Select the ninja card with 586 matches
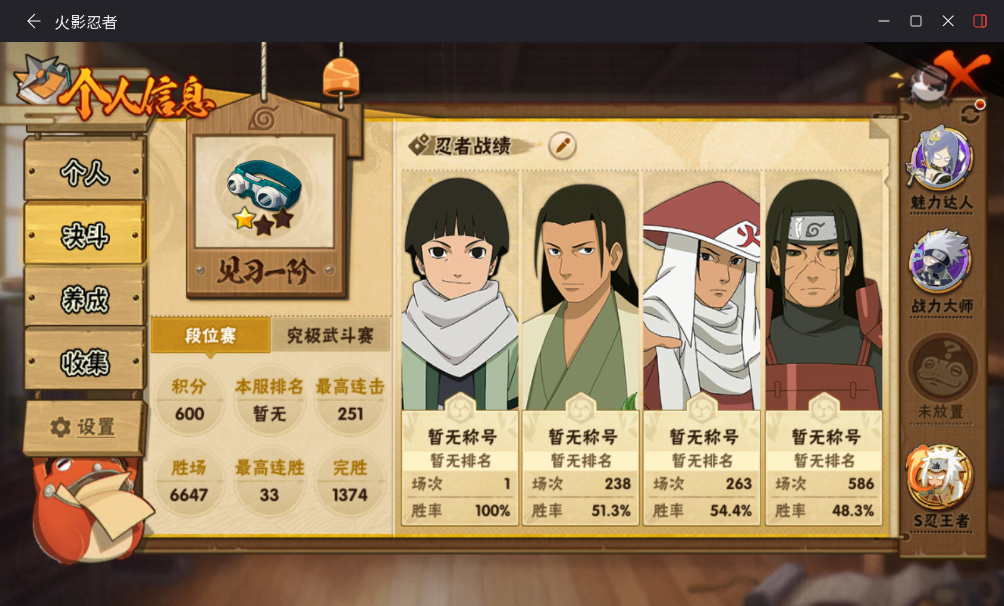 pos(823,349)
